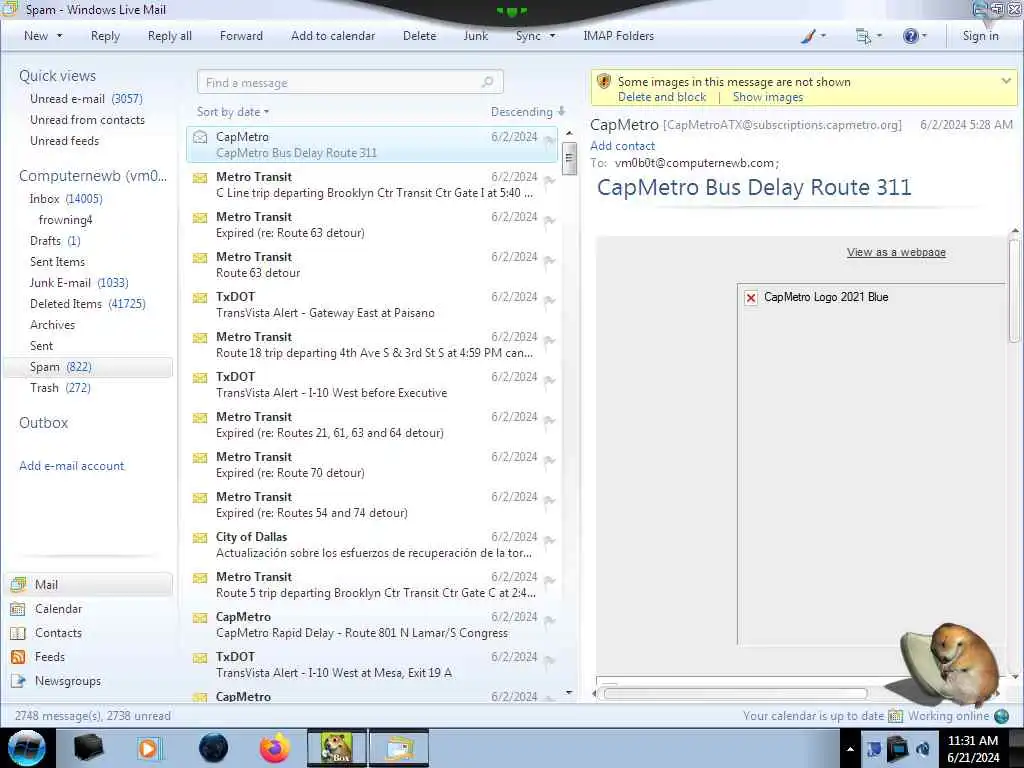
Task: Click Sign in
Action: 980,36
